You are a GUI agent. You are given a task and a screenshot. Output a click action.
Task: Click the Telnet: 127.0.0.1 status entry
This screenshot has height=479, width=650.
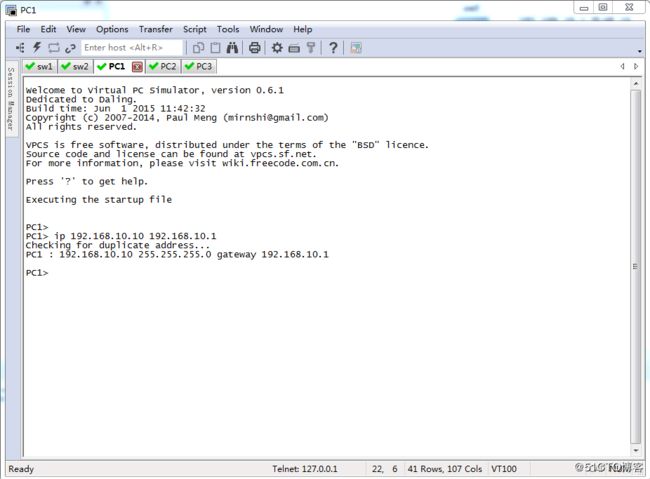[305, 469]
